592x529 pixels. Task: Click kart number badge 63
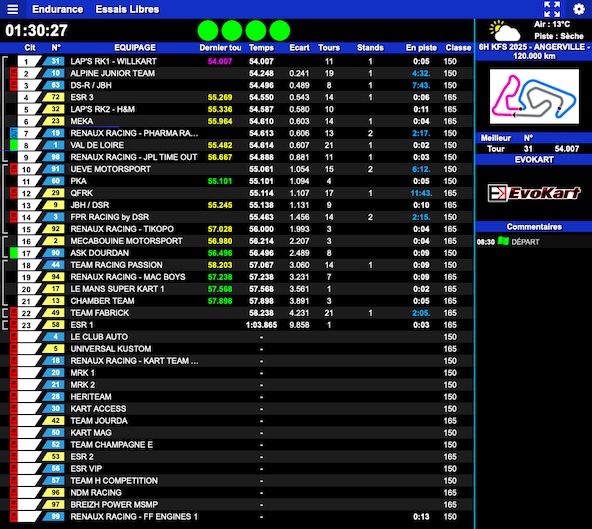pos(54,85)
